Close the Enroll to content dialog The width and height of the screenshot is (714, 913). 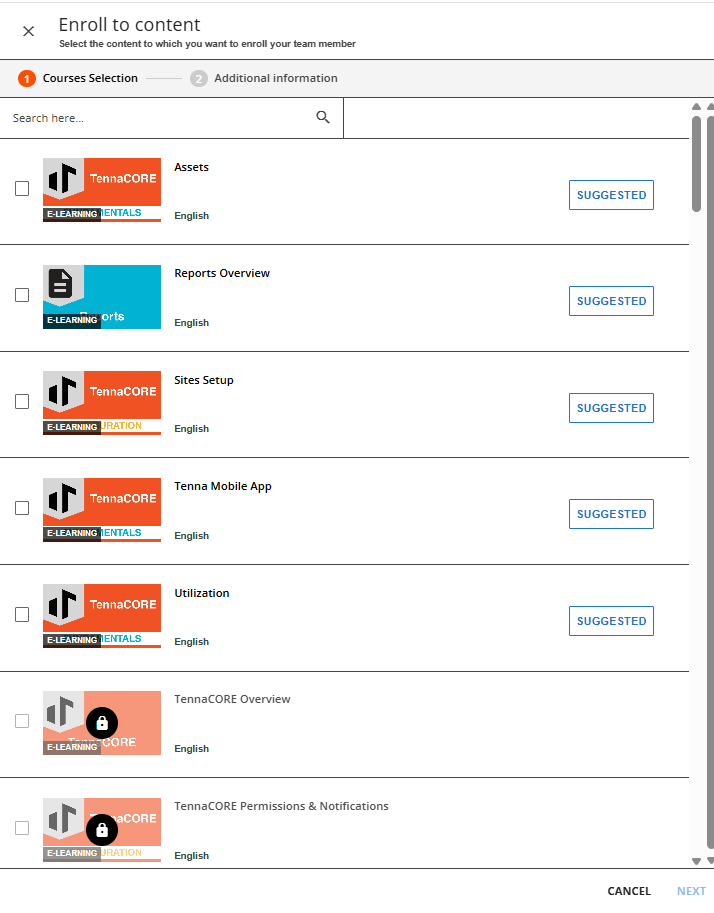[28, 31]
